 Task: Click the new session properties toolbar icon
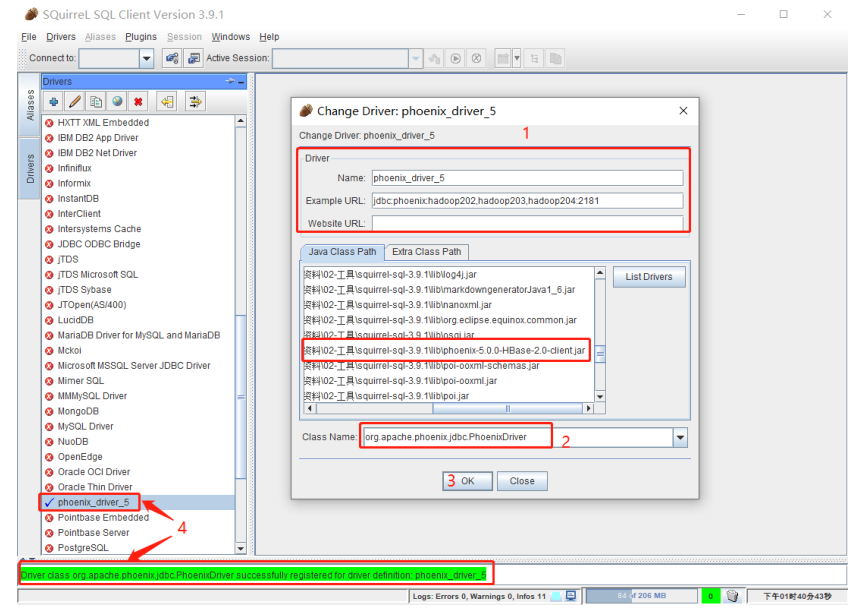[172, 58]
